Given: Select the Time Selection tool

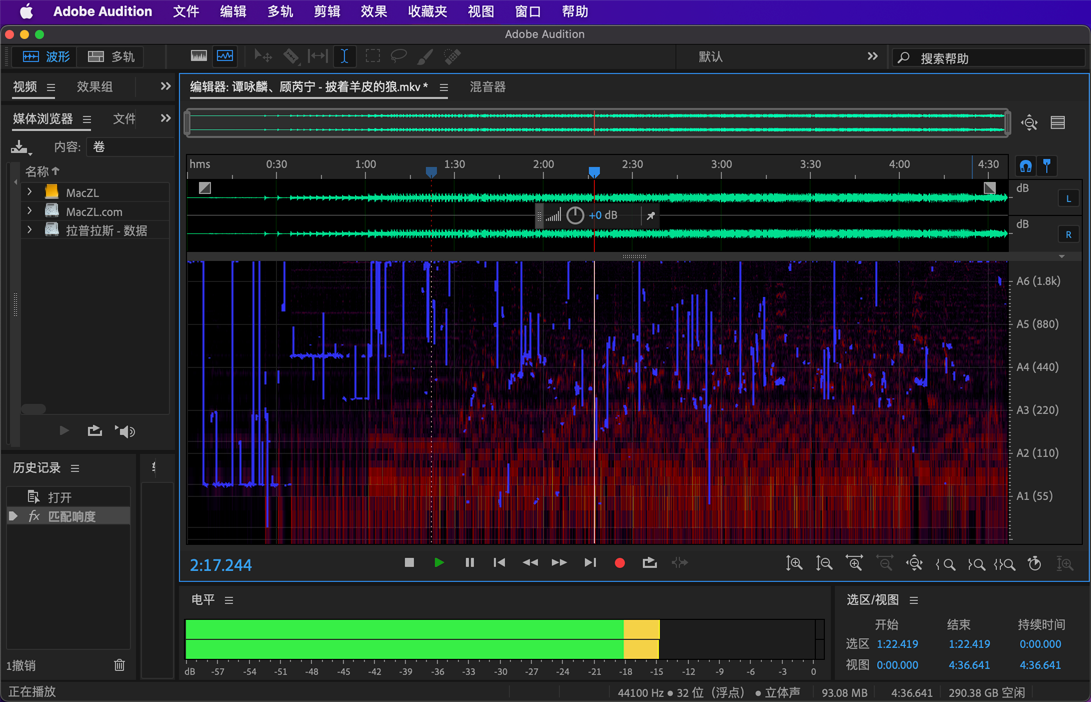Looking at the screenshot, I should (344, 57).
